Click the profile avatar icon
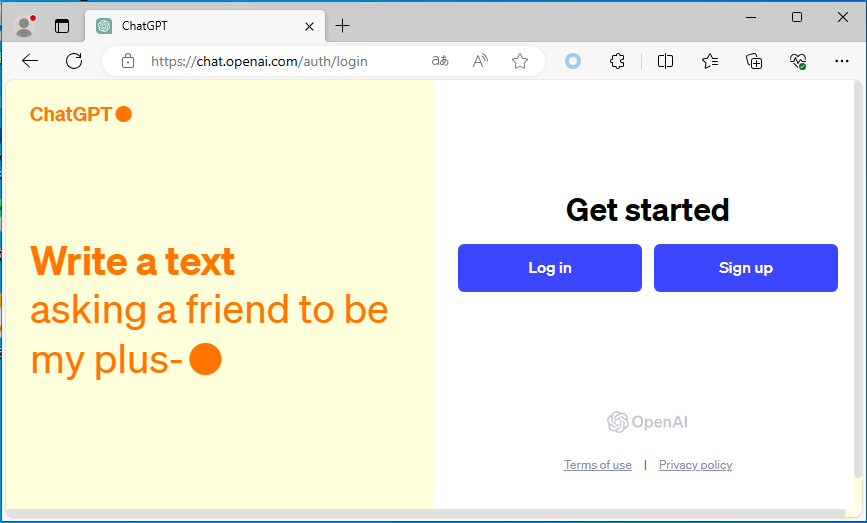The image size is (867, 523). tap(24, 25)
